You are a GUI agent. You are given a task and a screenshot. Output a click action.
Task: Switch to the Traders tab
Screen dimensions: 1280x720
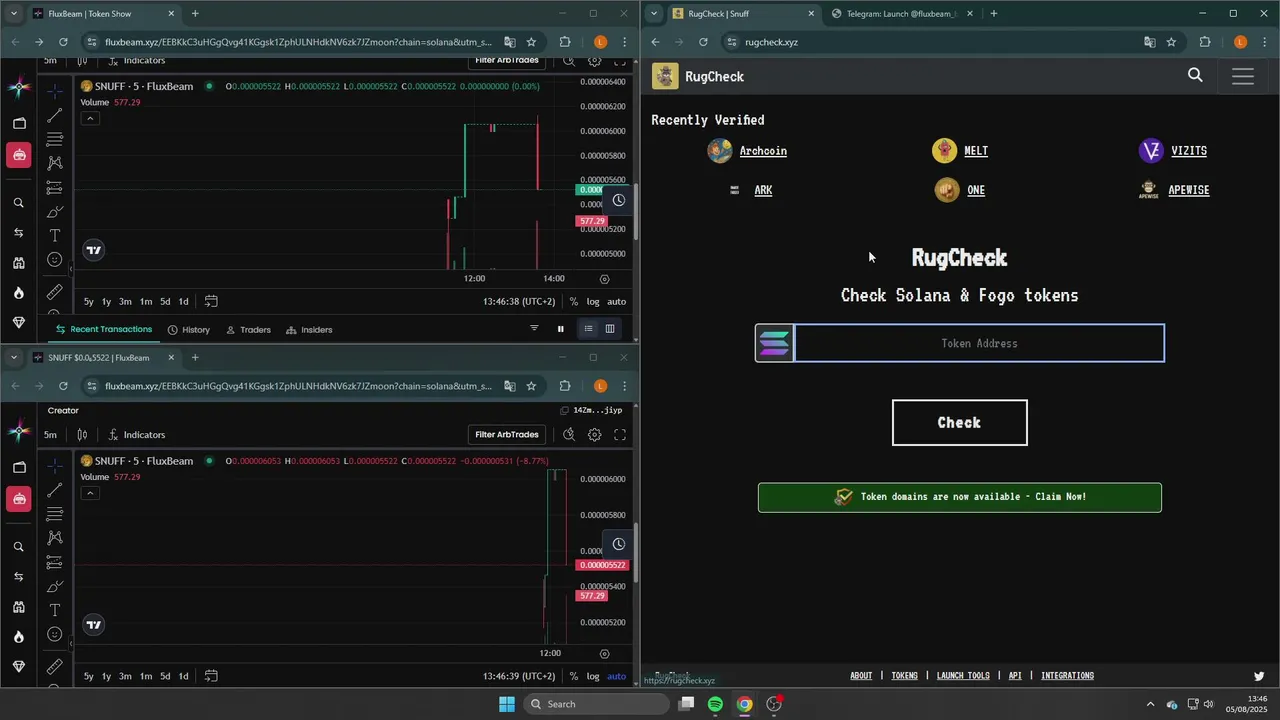click(248, 329)
